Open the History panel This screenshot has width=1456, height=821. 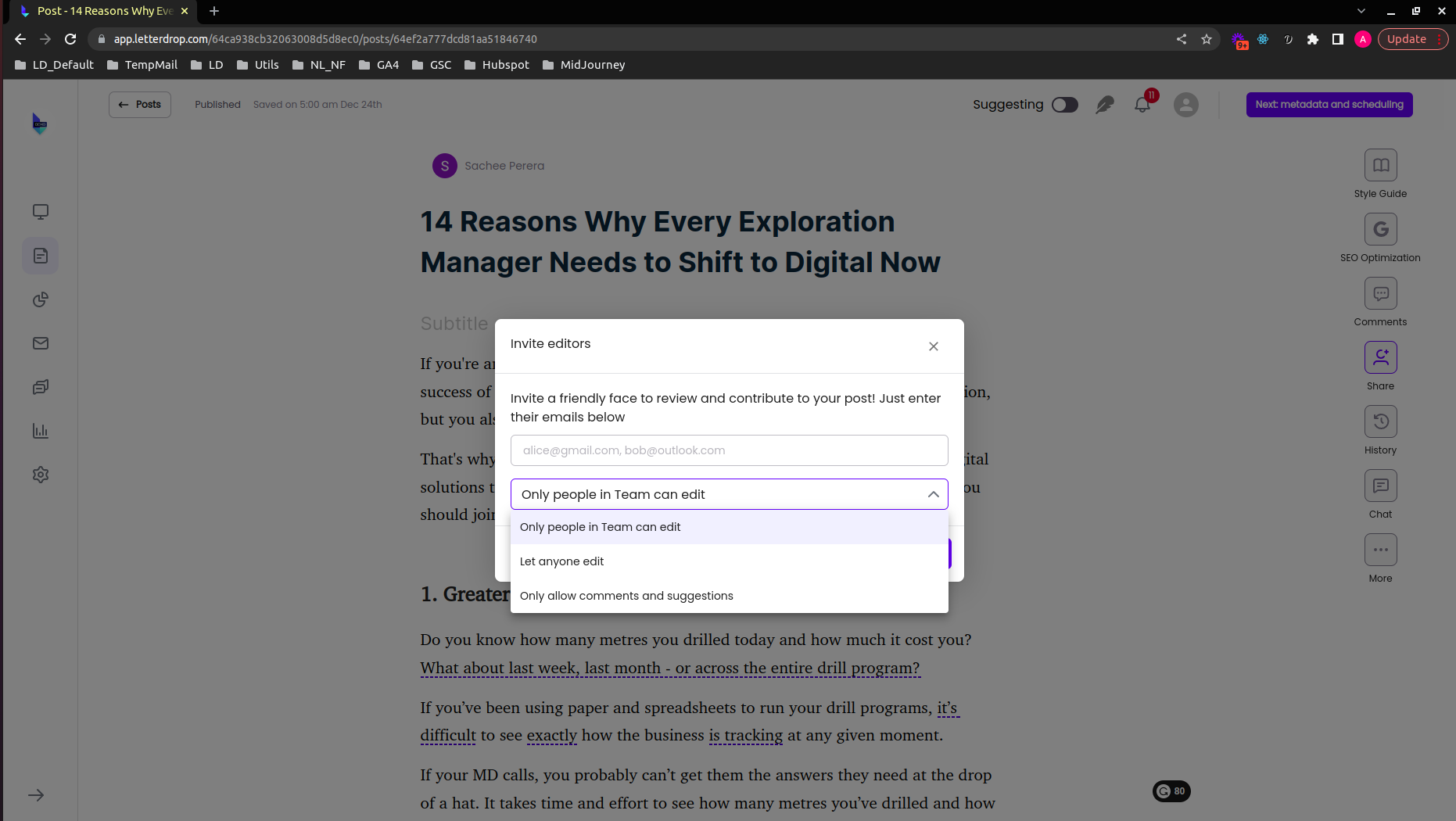click(1380, 421)
